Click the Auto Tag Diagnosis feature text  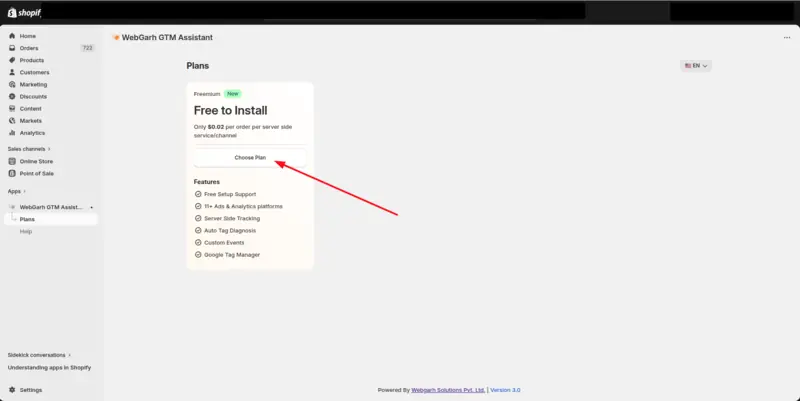click(x=230, y=231)
